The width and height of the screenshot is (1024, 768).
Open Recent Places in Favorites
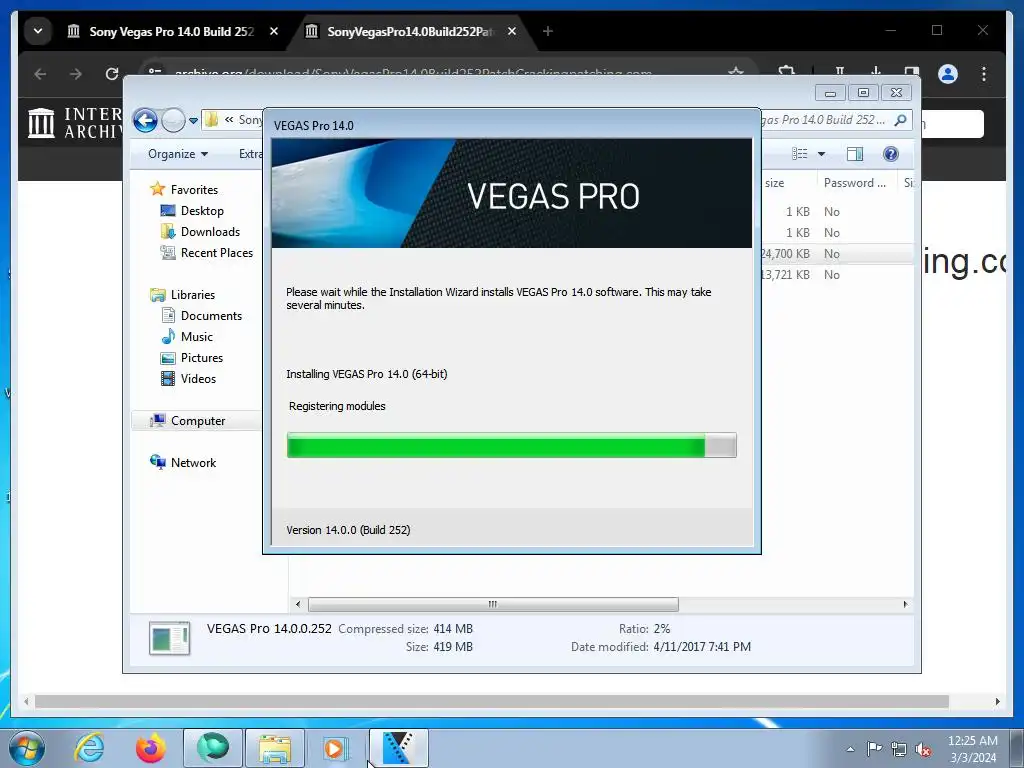point(216,253)
